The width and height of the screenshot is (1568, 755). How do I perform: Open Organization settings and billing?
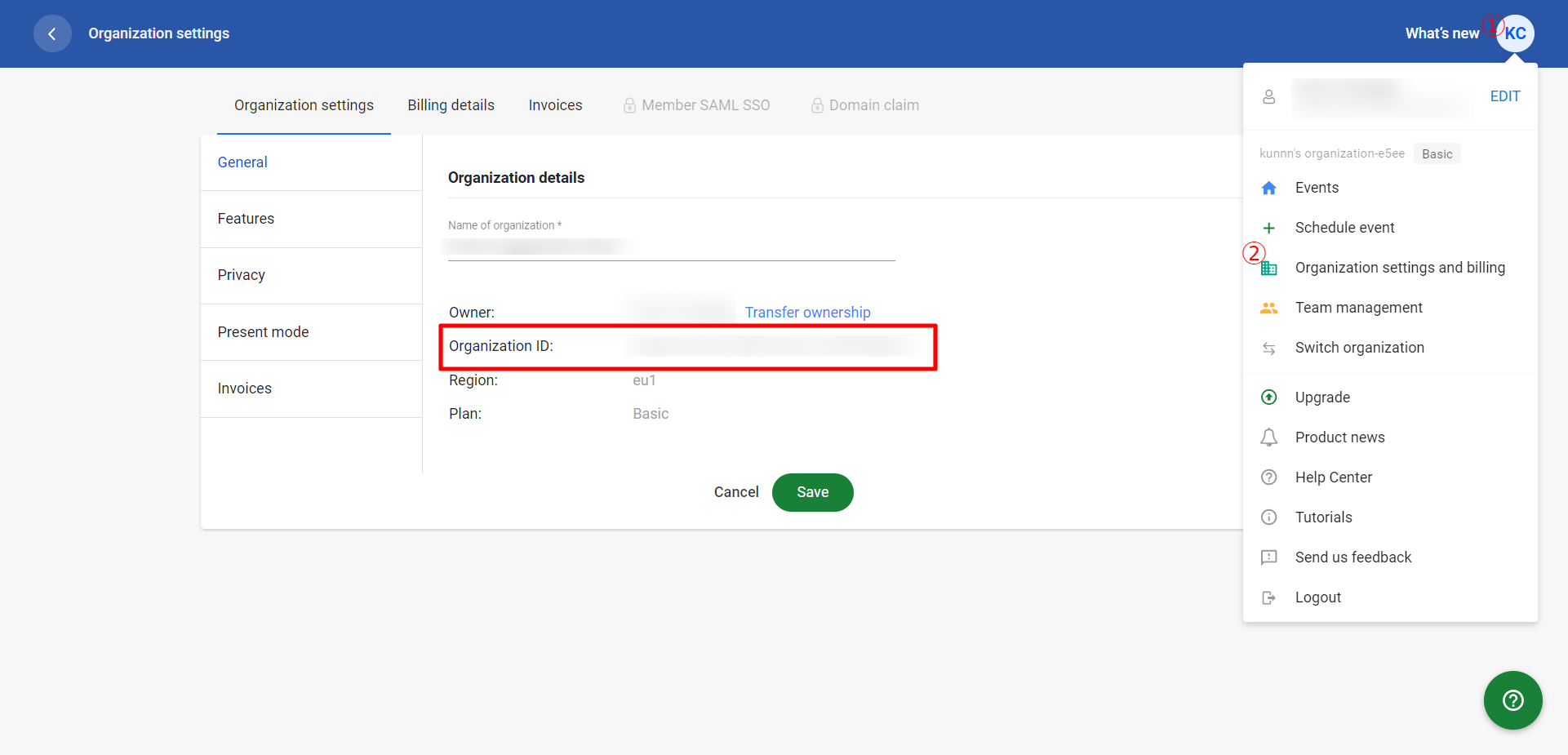tap(1390, 268)
